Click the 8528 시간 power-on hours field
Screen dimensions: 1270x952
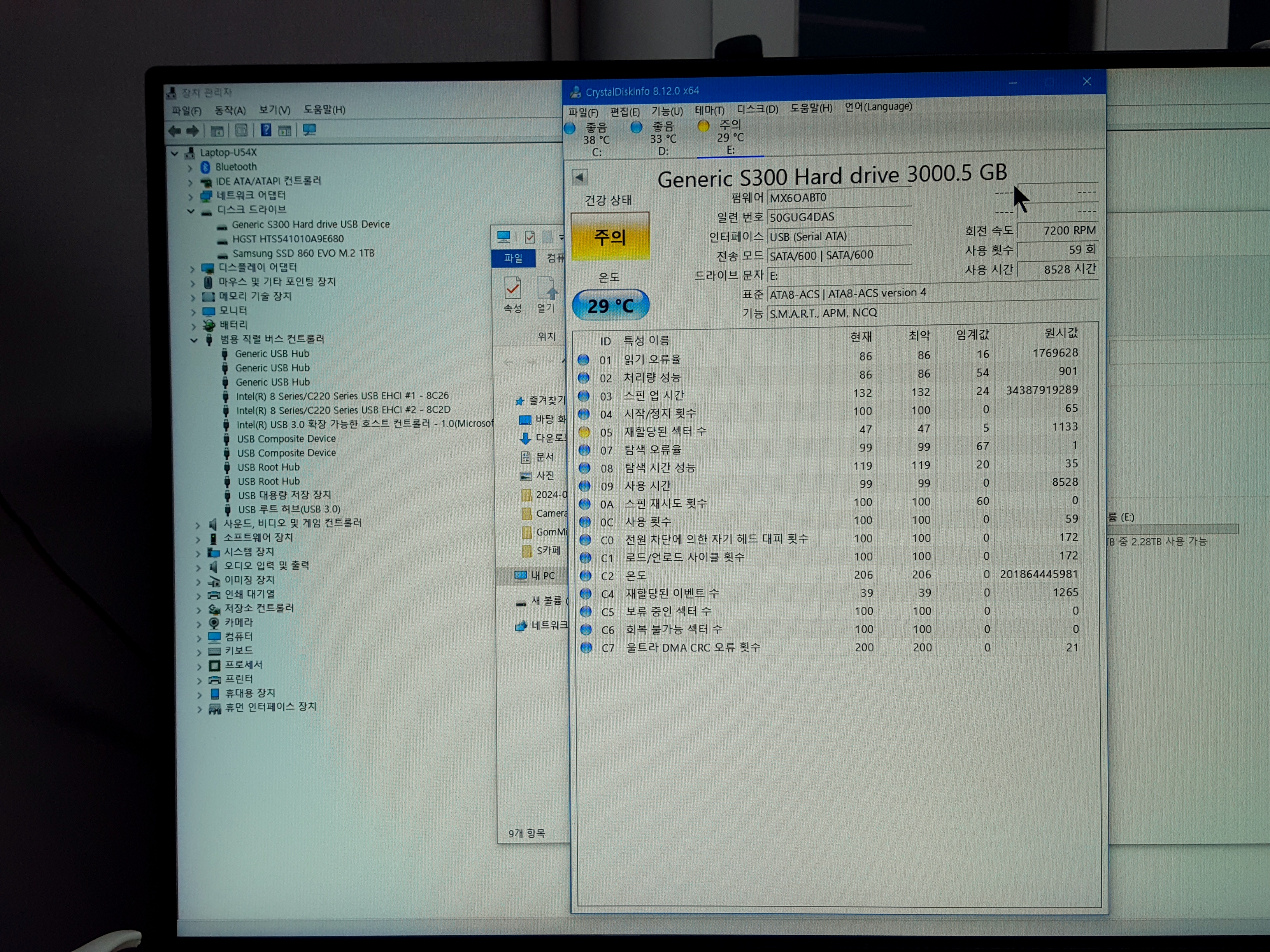(1058, 269)
